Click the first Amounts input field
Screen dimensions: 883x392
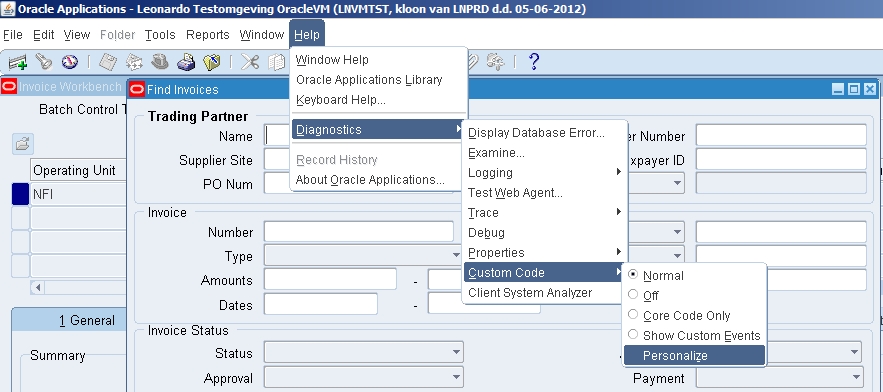[x=331, y=279]
